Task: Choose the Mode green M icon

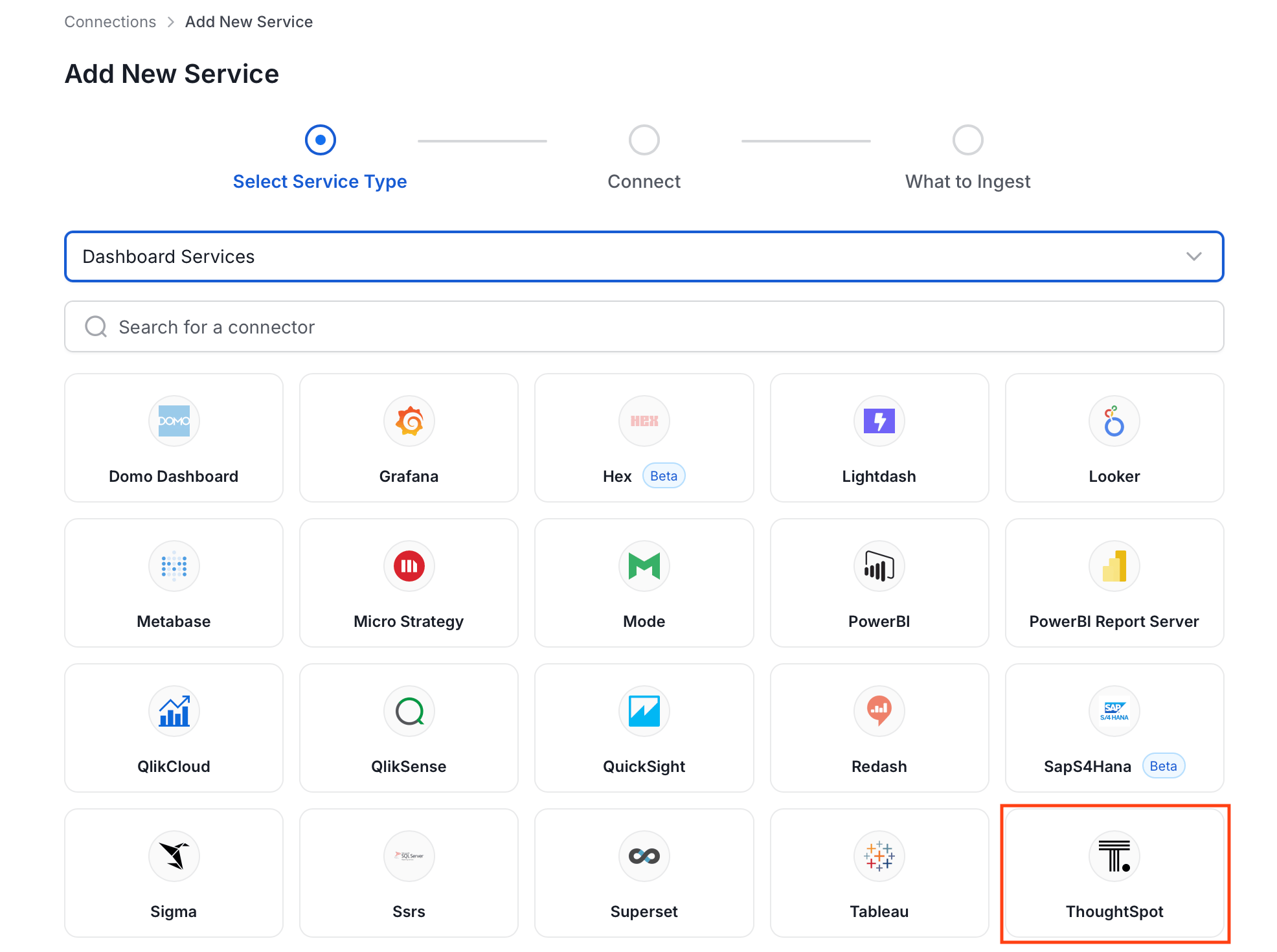Action: [644, 566]
